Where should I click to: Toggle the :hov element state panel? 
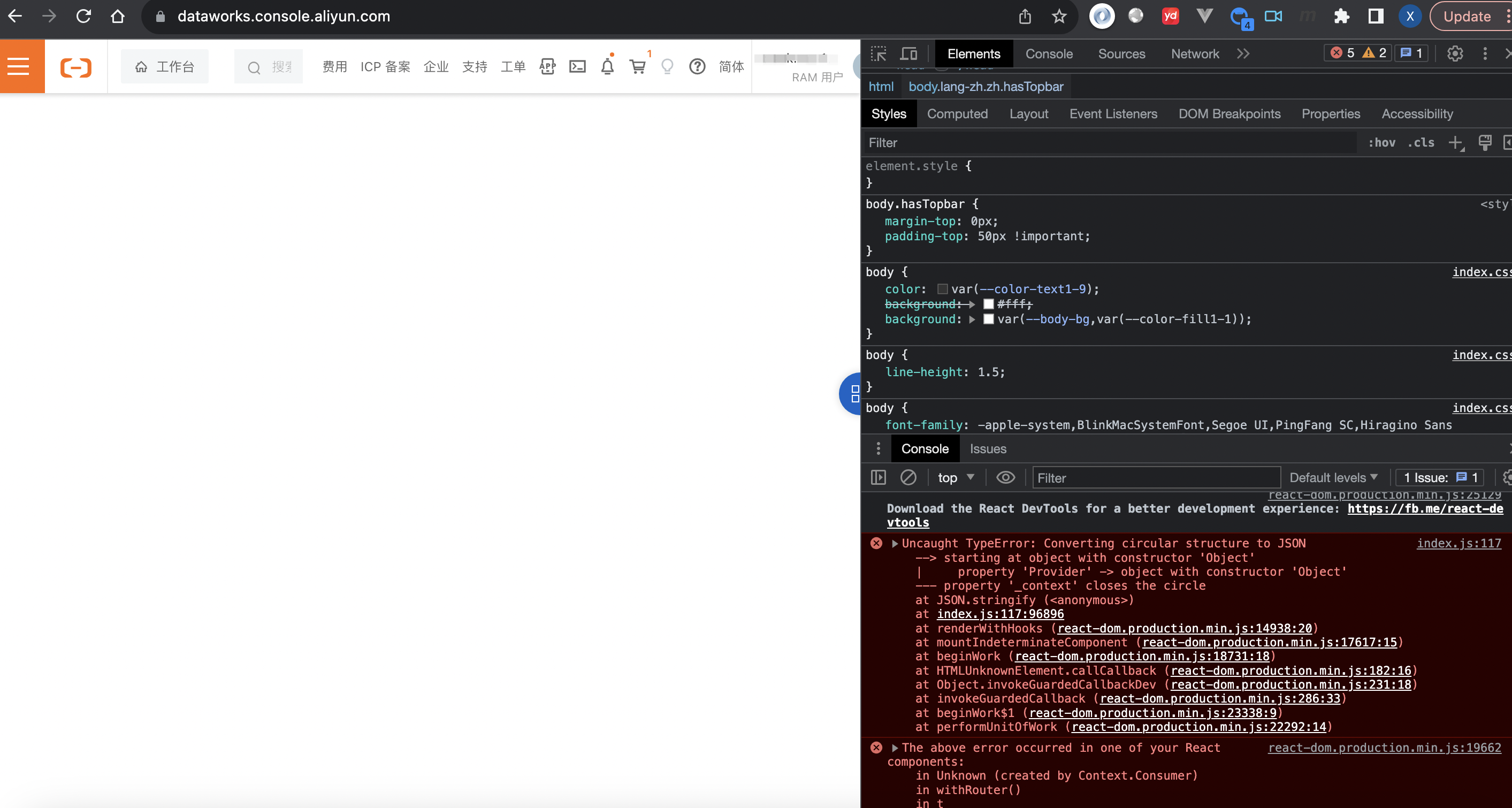click(1381, 143)
